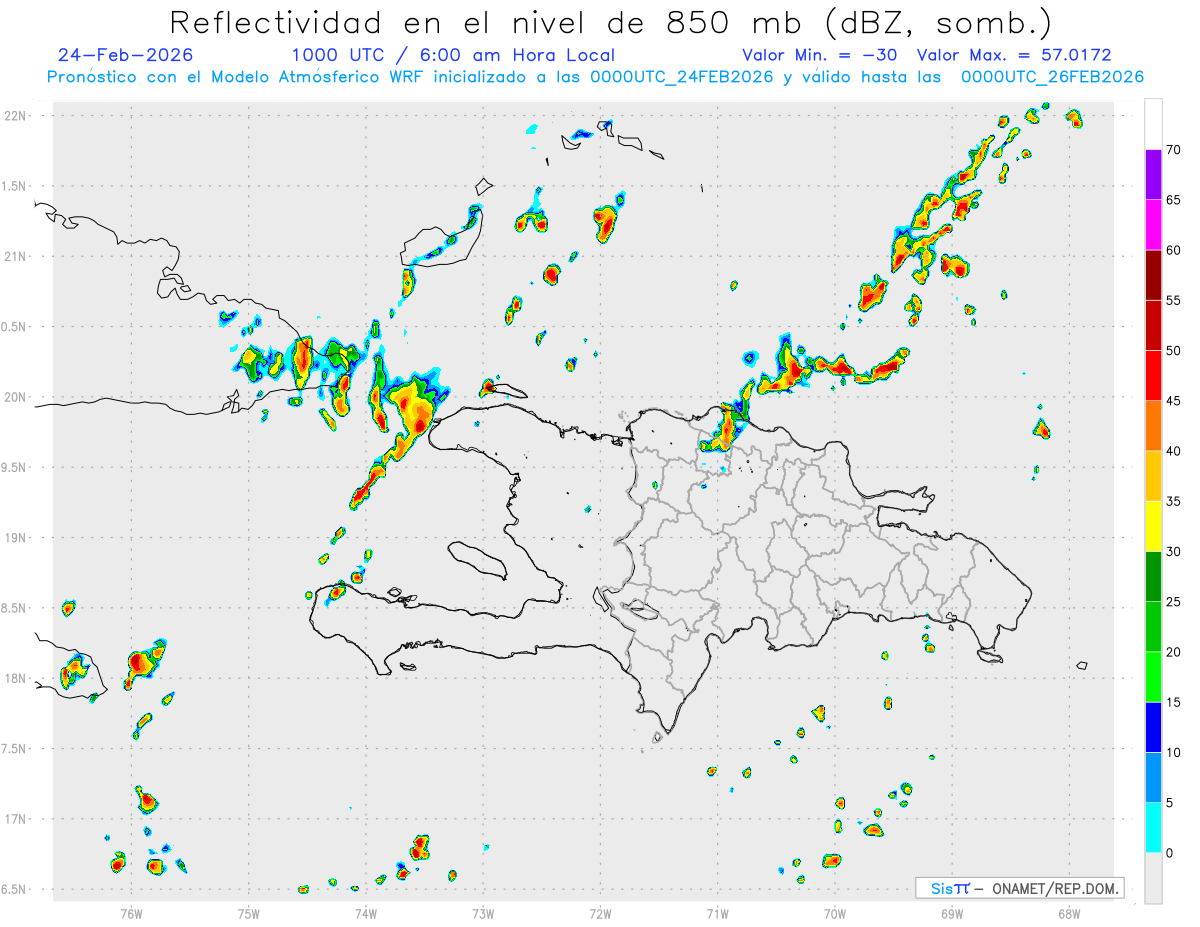Select the '9.5N' latitude label
This screenshot has height=927, width=1200.
15,468
